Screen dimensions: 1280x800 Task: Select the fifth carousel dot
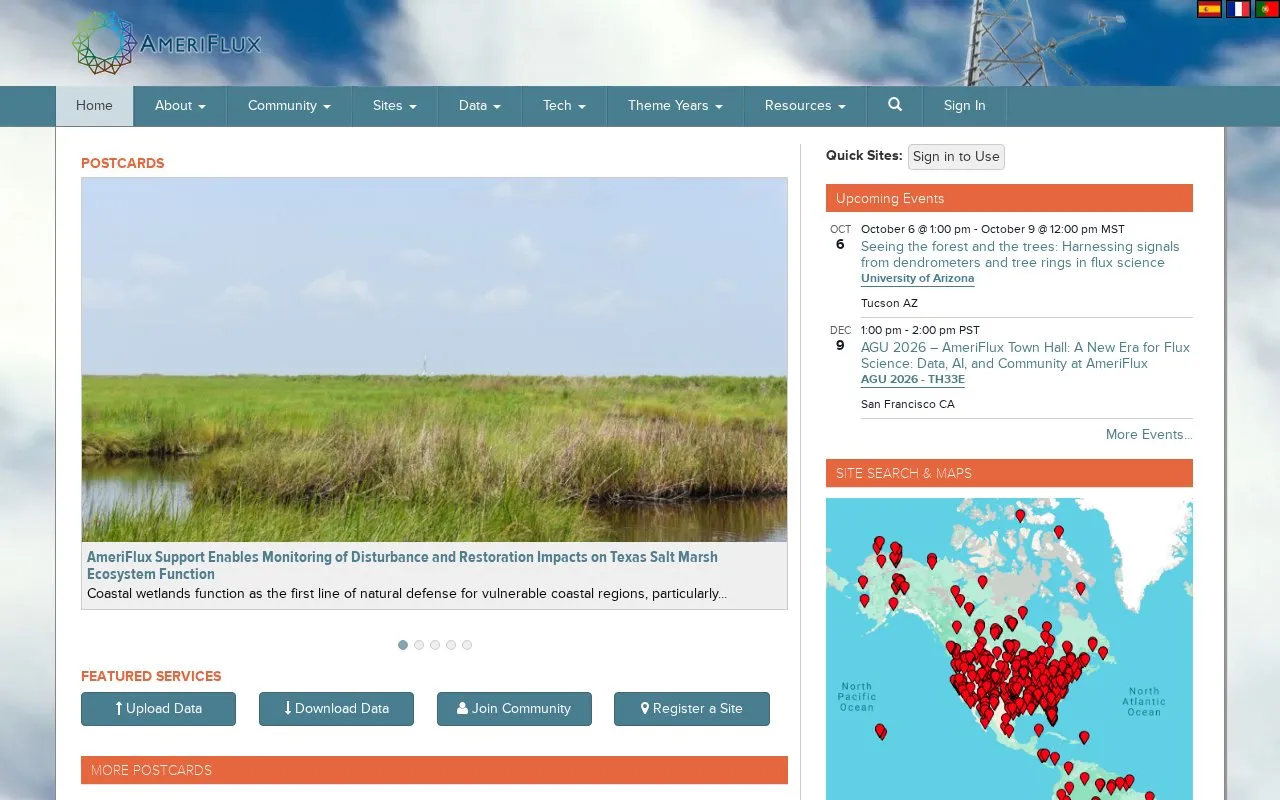[467, 645]
